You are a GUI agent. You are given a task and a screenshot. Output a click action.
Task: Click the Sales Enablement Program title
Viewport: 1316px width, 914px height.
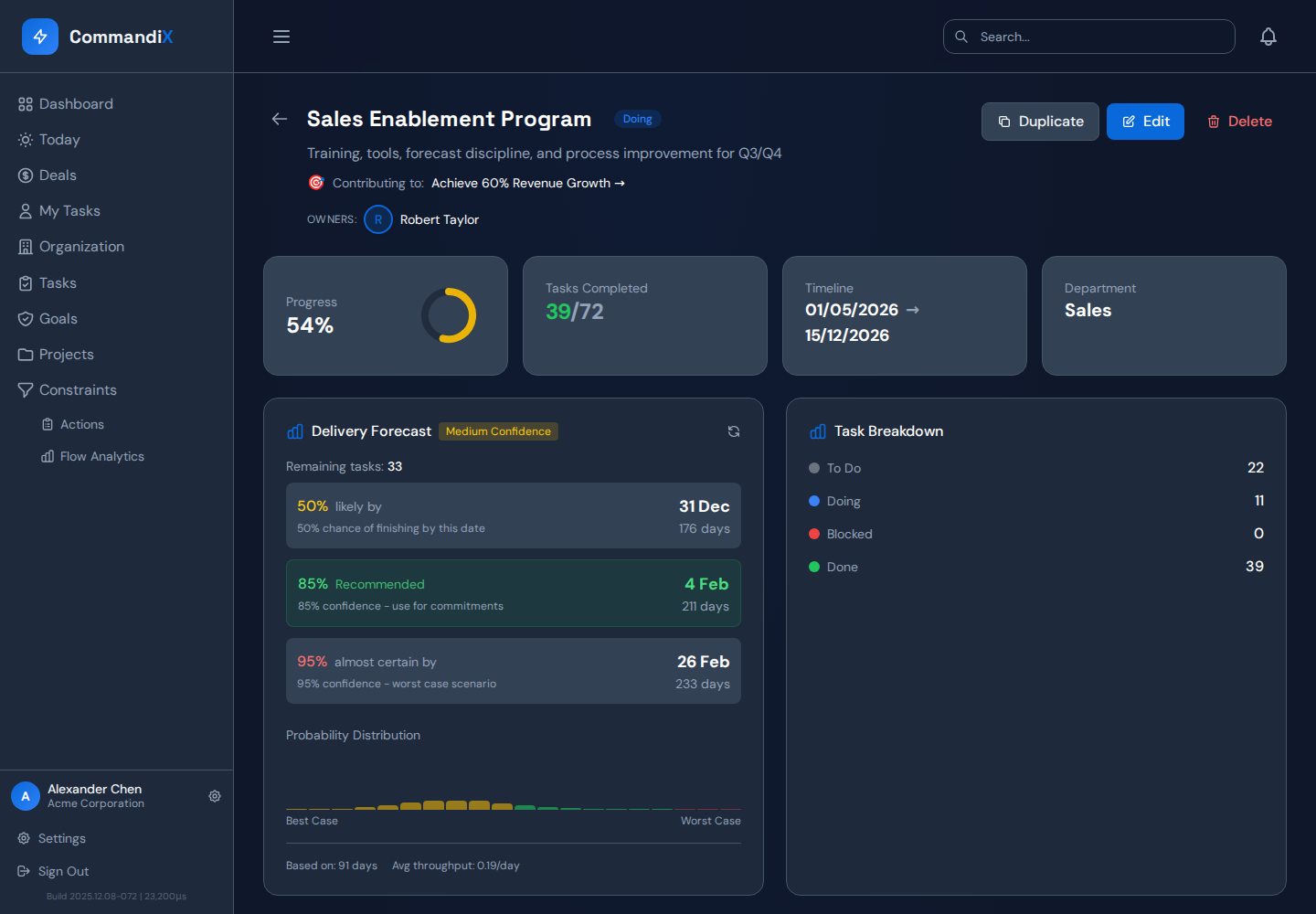(449, 119)
